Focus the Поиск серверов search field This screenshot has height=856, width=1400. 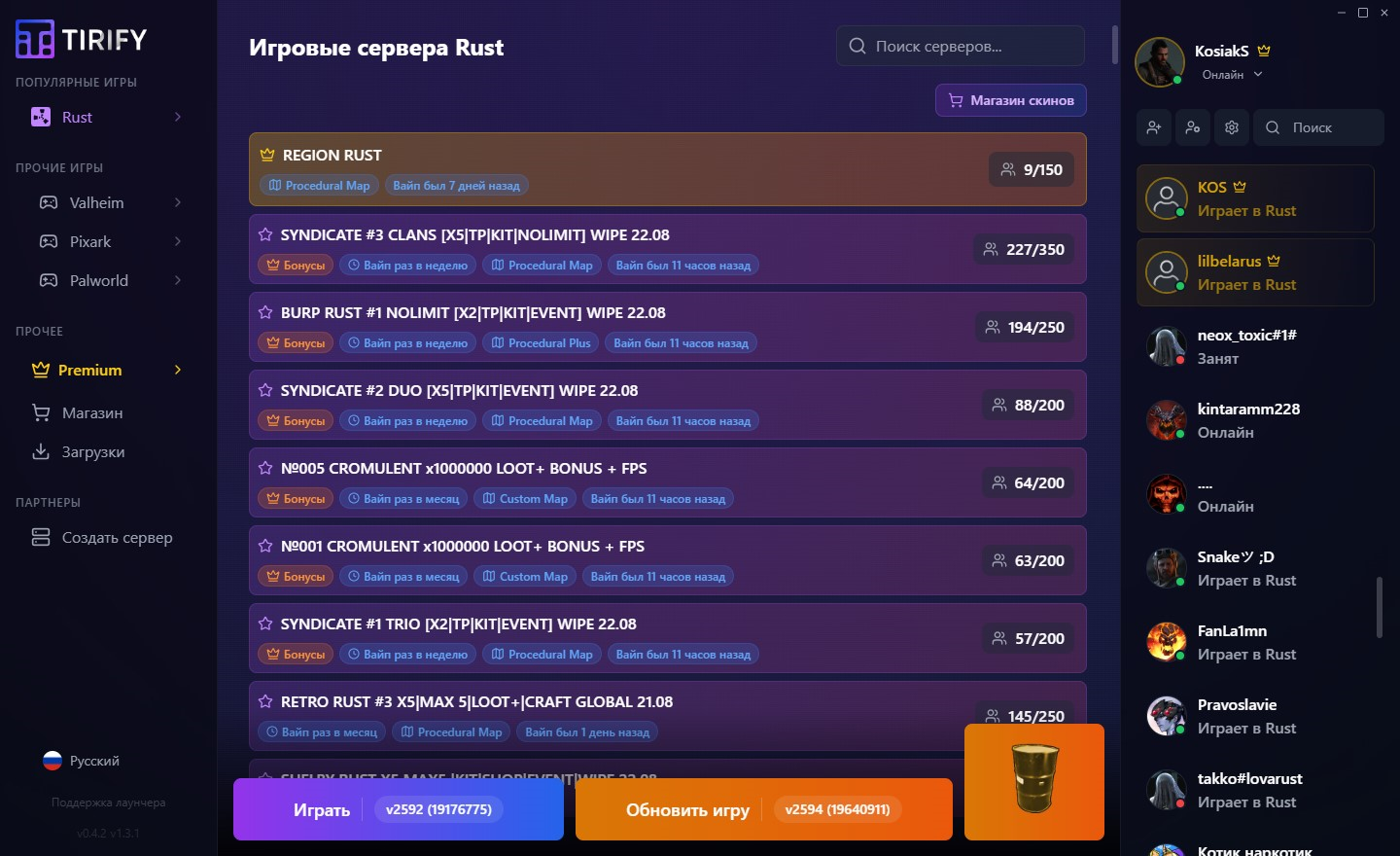point(960,46)
